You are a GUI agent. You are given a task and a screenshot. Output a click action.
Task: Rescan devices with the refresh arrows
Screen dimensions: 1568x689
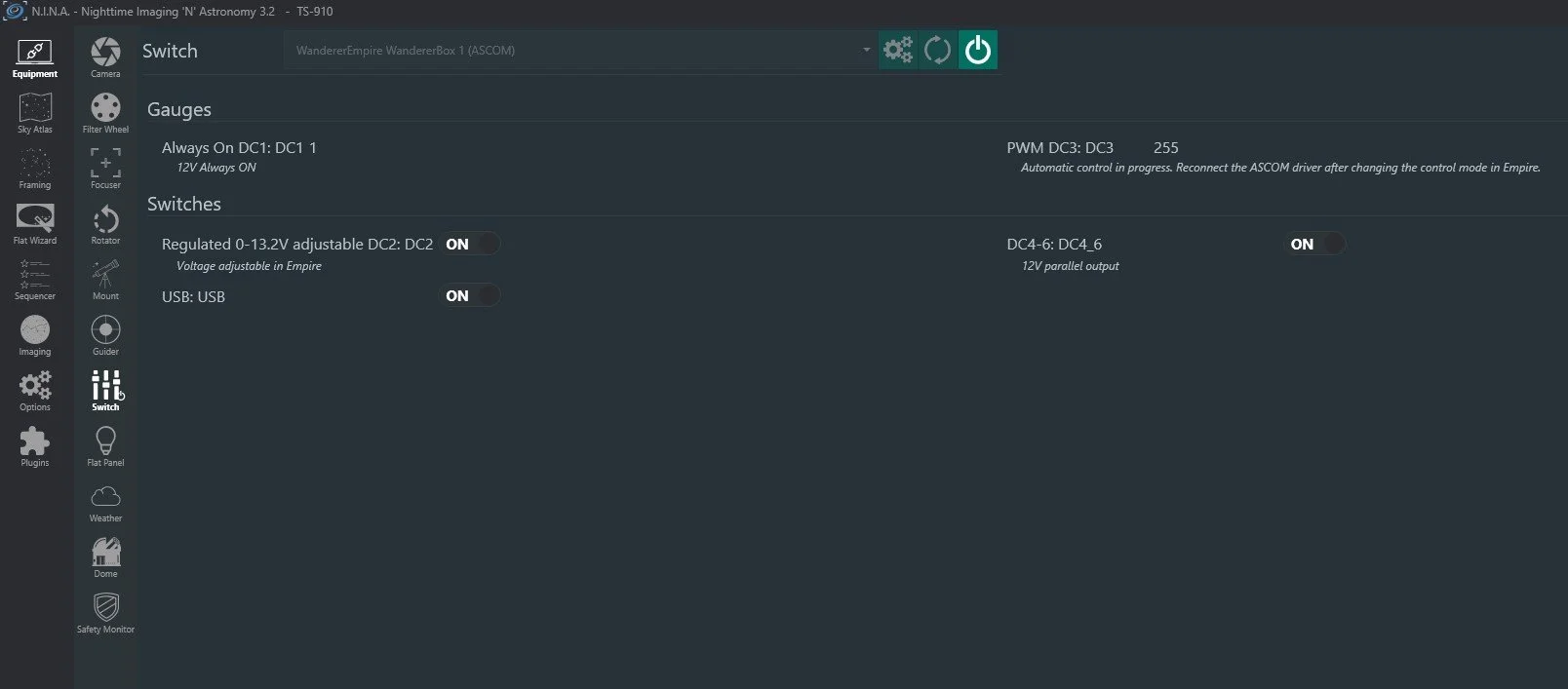tap(937, 50)
